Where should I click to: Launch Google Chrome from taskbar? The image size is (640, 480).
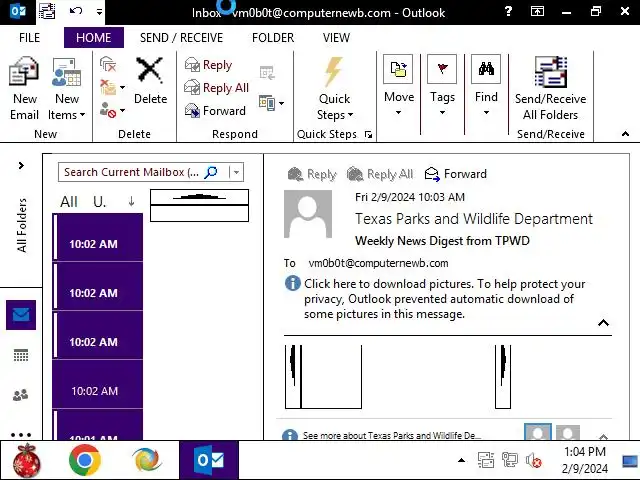[84, 460]
